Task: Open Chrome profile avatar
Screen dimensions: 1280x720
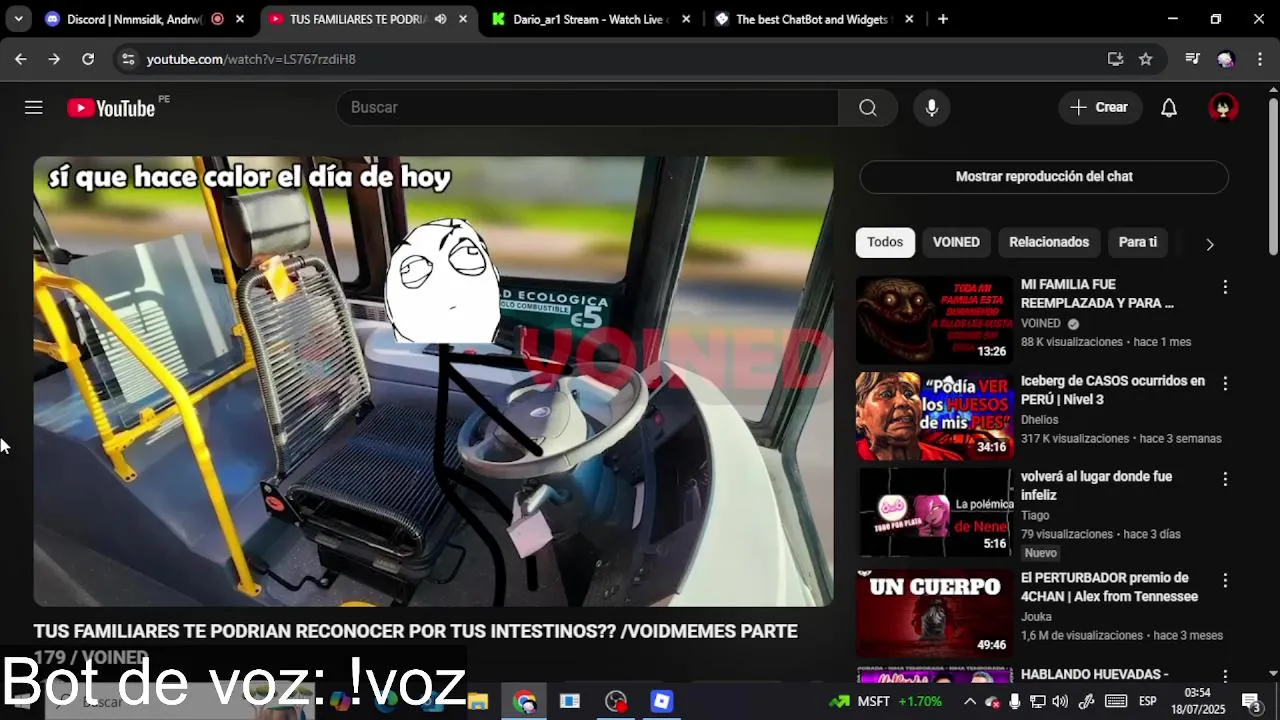Action: pos(1226,59)
